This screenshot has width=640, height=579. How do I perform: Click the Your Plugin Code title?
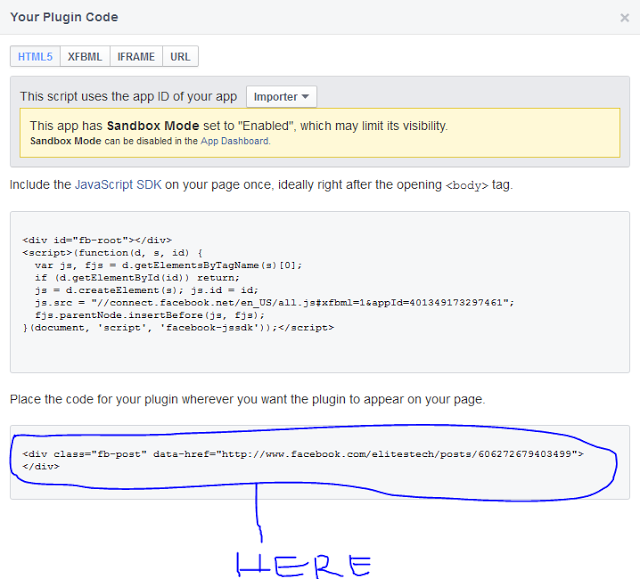(64, 17)
